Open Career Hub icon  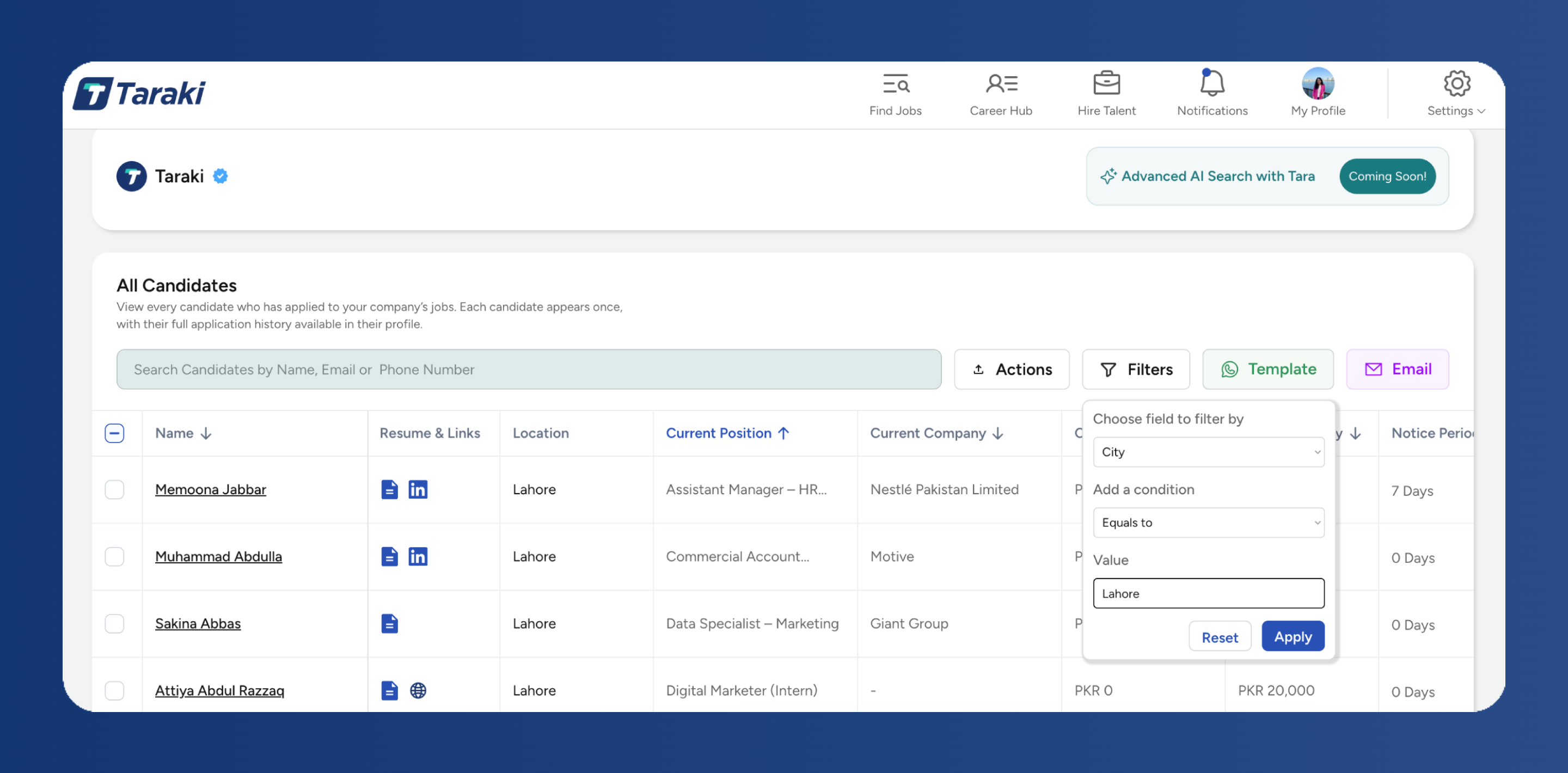tap(1001, 83)
